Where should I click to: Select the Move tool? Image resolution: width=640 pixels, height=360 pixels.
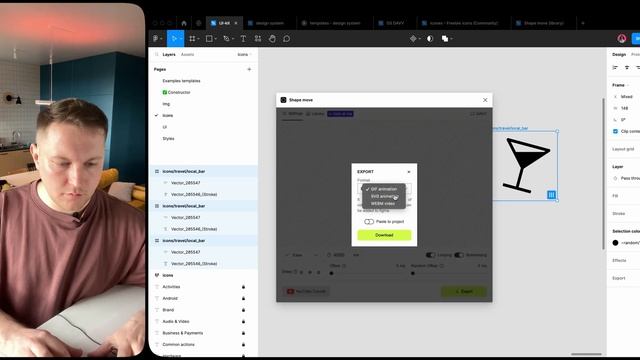point(174,38)
